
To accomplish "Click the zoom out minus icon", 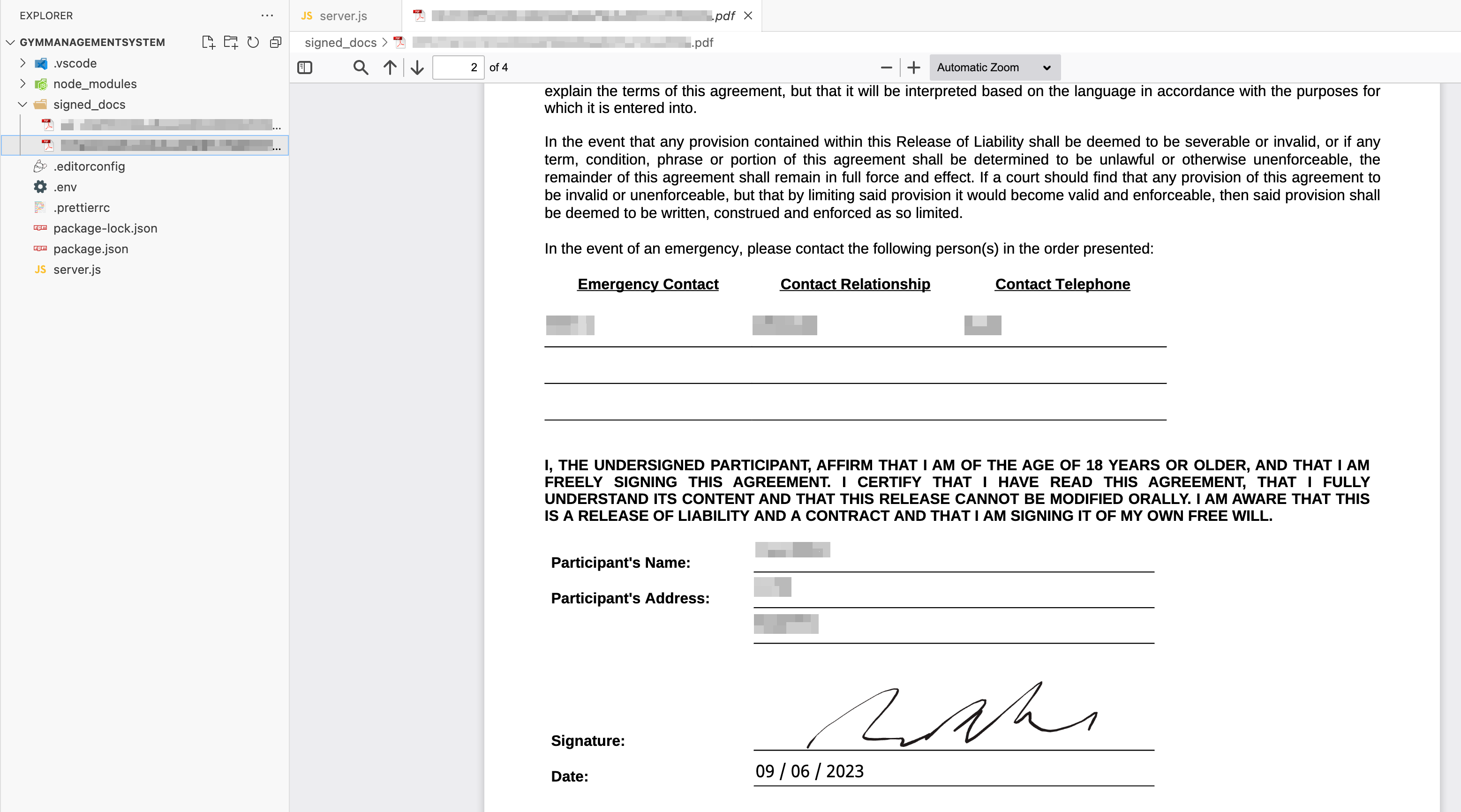I will tap(884, 67).
